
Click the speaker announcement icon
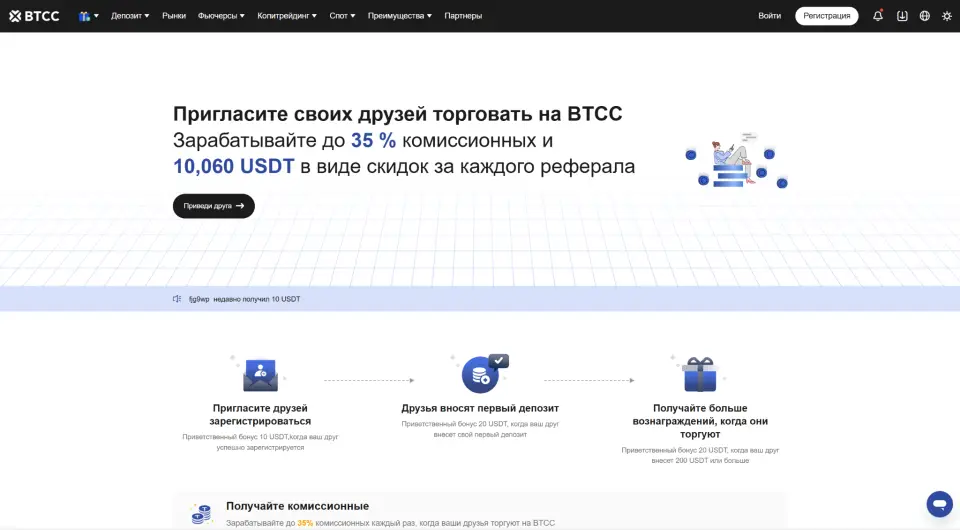[x=177, y=299]
